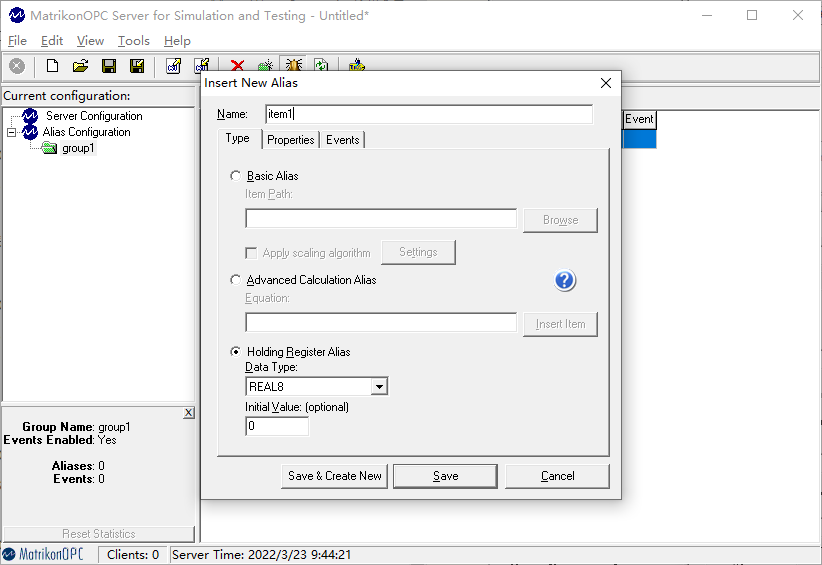Click the Alias Configuration node icon
Screen dimensions: 822x565
coord(30,132)
